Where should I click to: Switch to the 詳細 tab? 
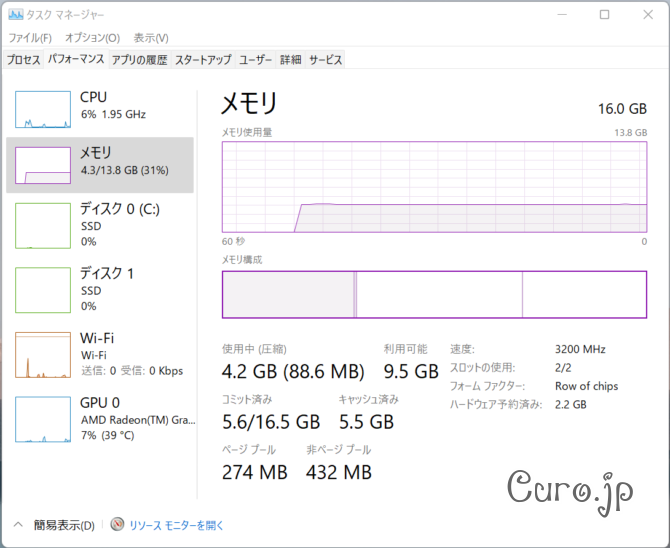coord(290,60)
